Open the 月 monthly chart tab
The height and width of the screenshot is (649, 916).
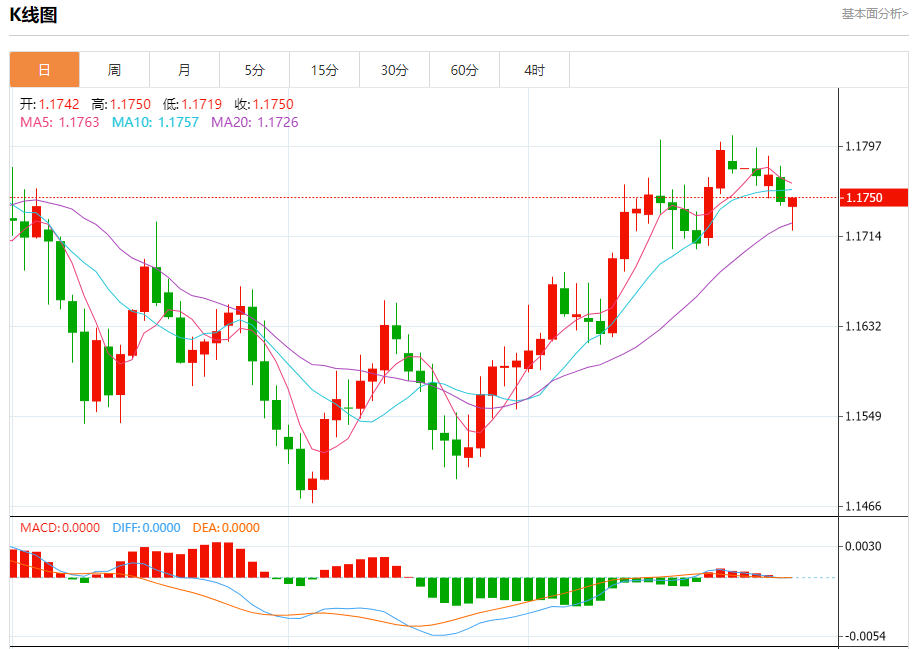click(x=184, y=70)
